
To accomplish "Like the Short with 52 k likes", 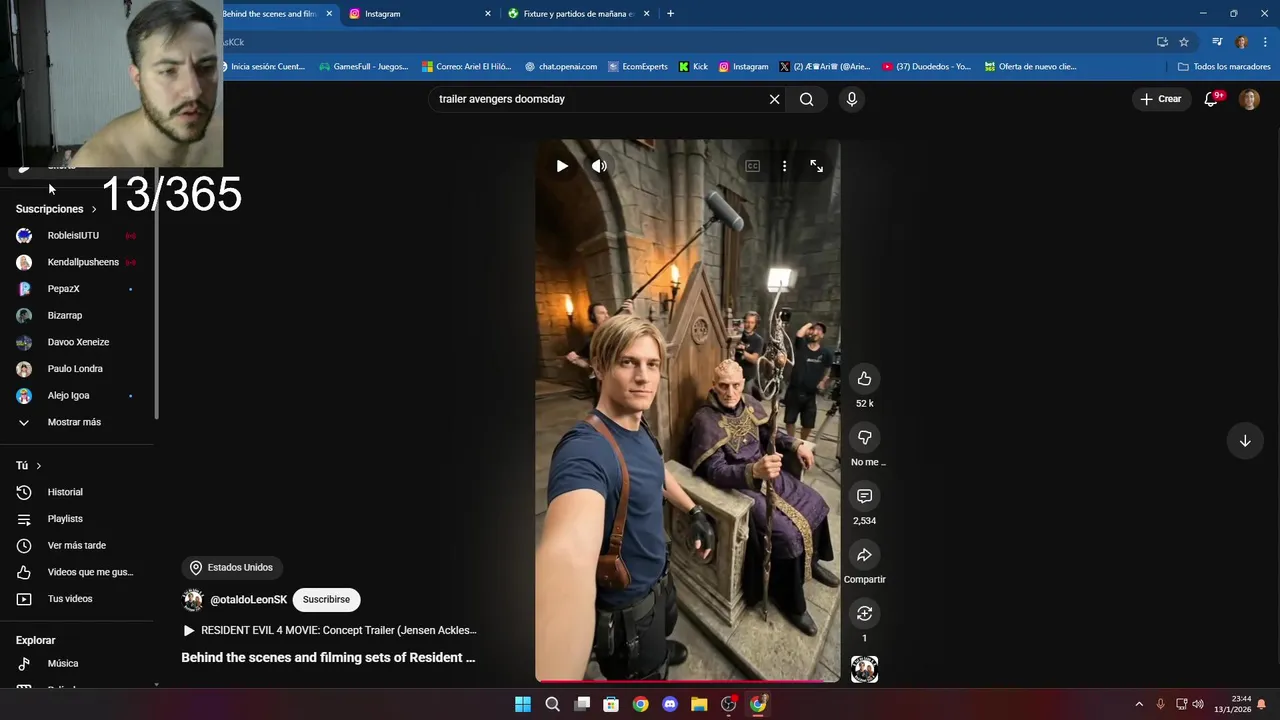I will 864,378.
